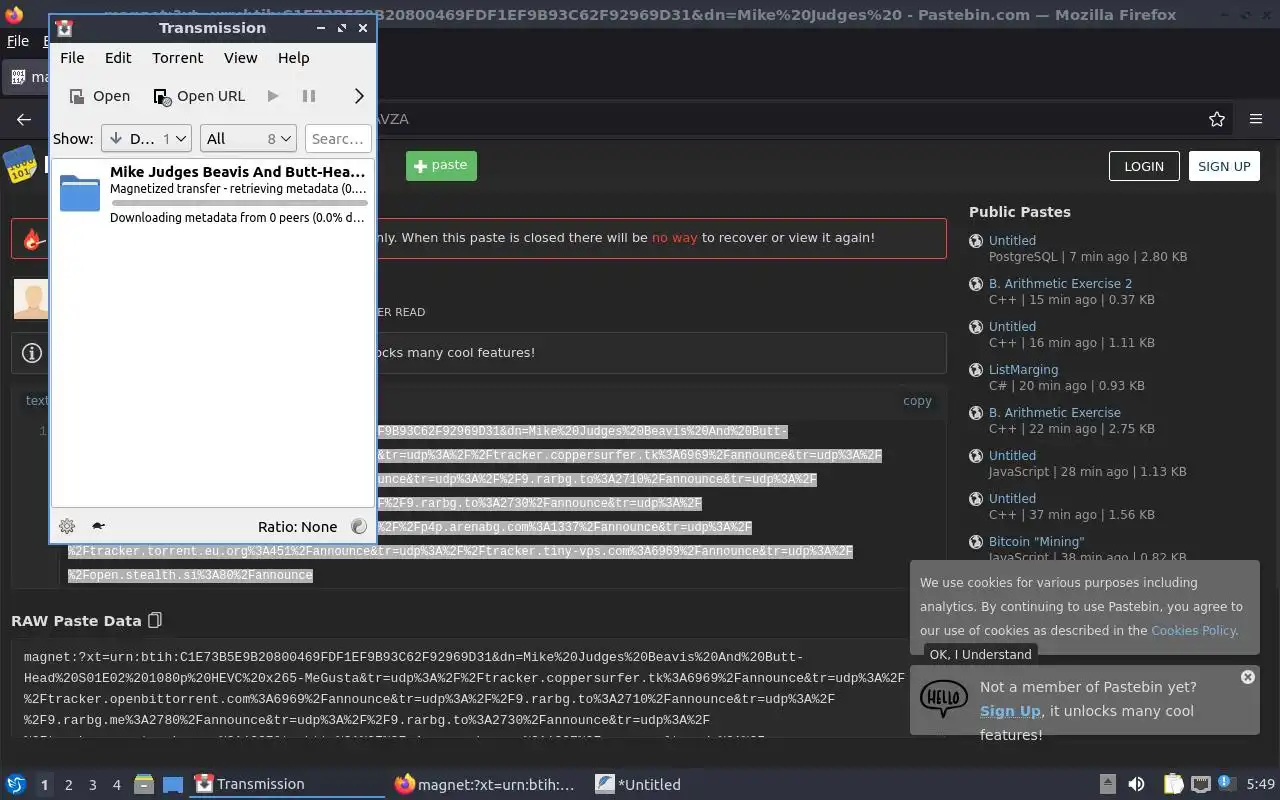
Task: Focus the Transmission search field
Action: click(x=338, y=139)
